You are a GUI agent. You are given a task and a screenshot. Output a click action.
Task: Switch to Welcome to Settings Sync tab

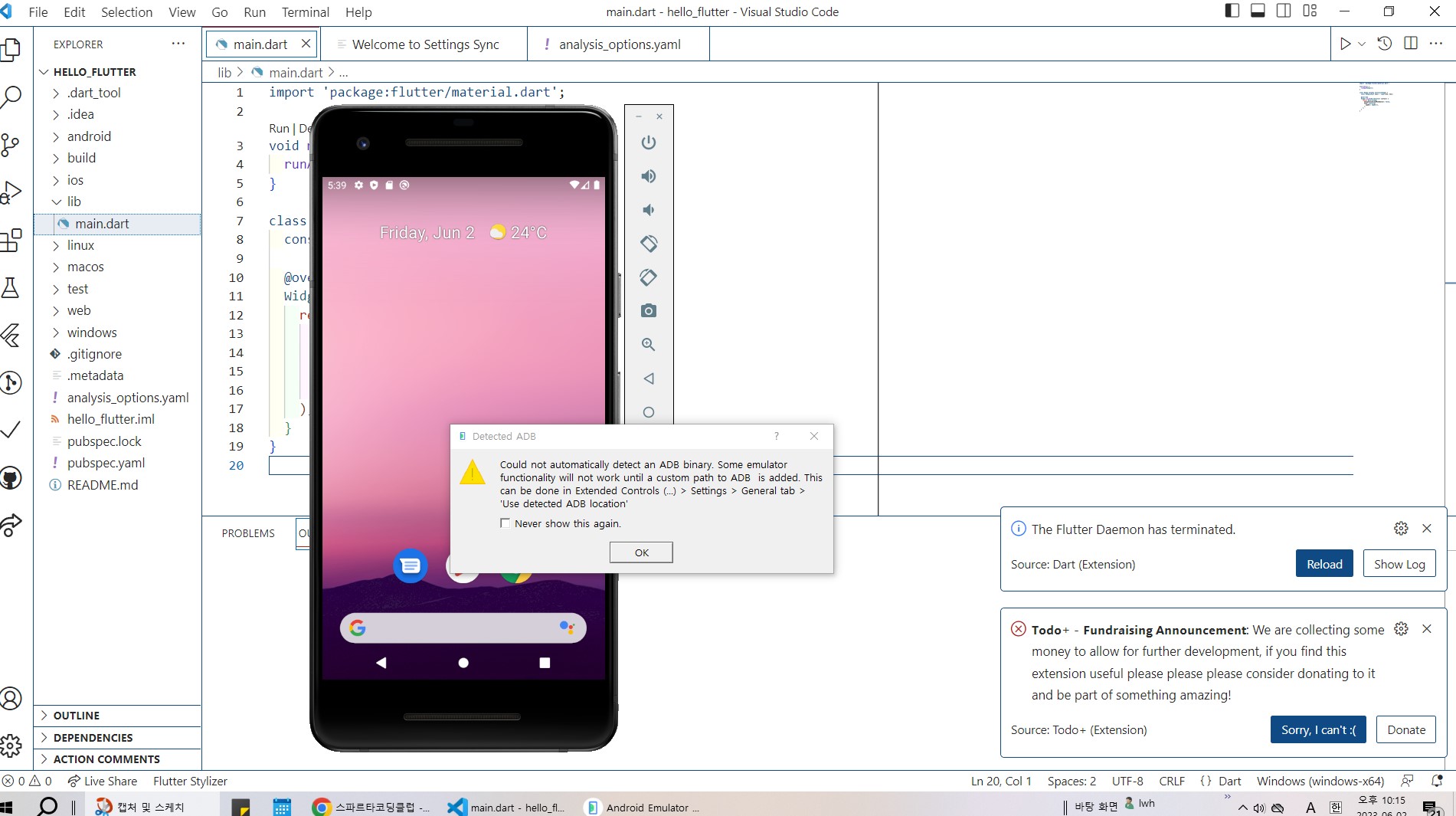424,44
